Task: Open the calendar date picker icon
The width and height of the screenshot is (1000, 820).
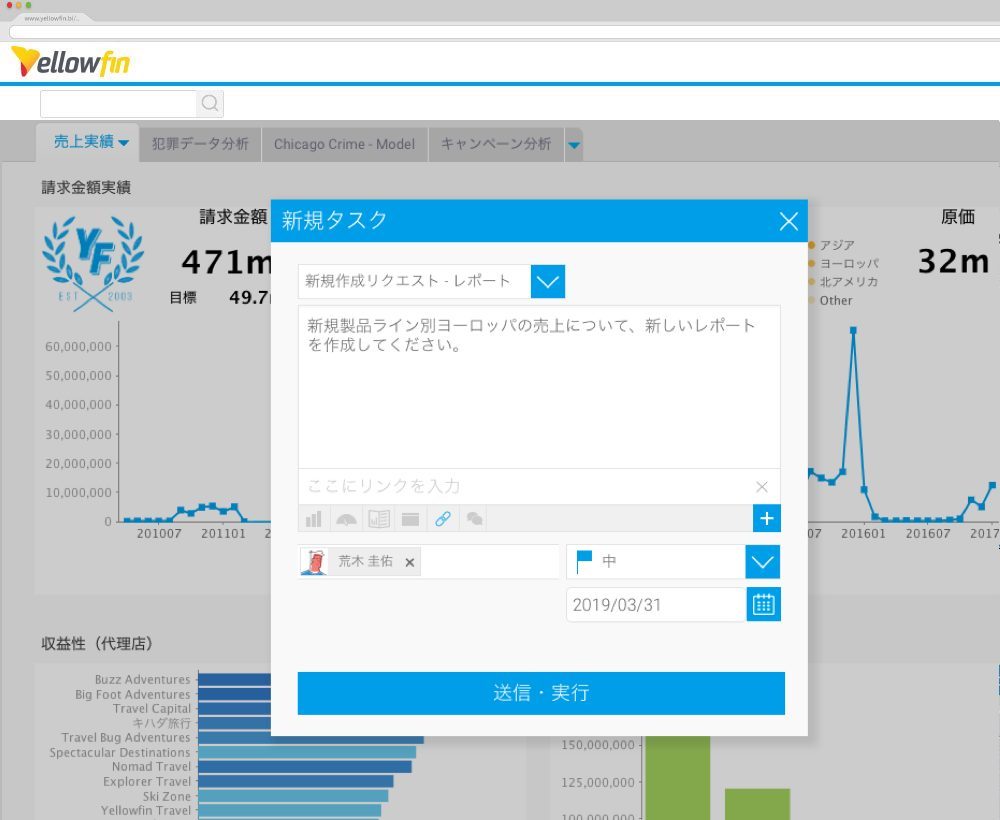Action: pyautogui.click(x=763, y=605)
